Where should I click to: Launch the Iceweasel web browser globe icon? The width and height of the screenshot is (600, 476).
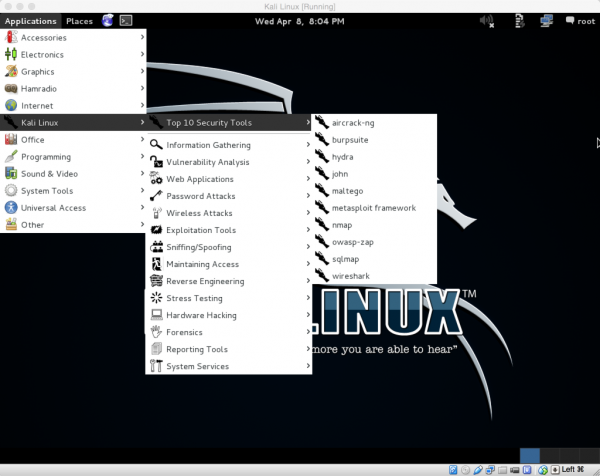pos(108,20)
